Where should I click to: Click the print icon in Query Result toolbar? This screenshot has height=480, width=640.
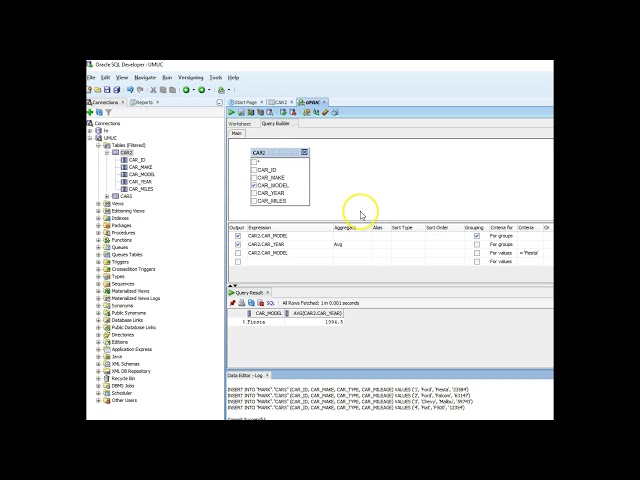242,303
